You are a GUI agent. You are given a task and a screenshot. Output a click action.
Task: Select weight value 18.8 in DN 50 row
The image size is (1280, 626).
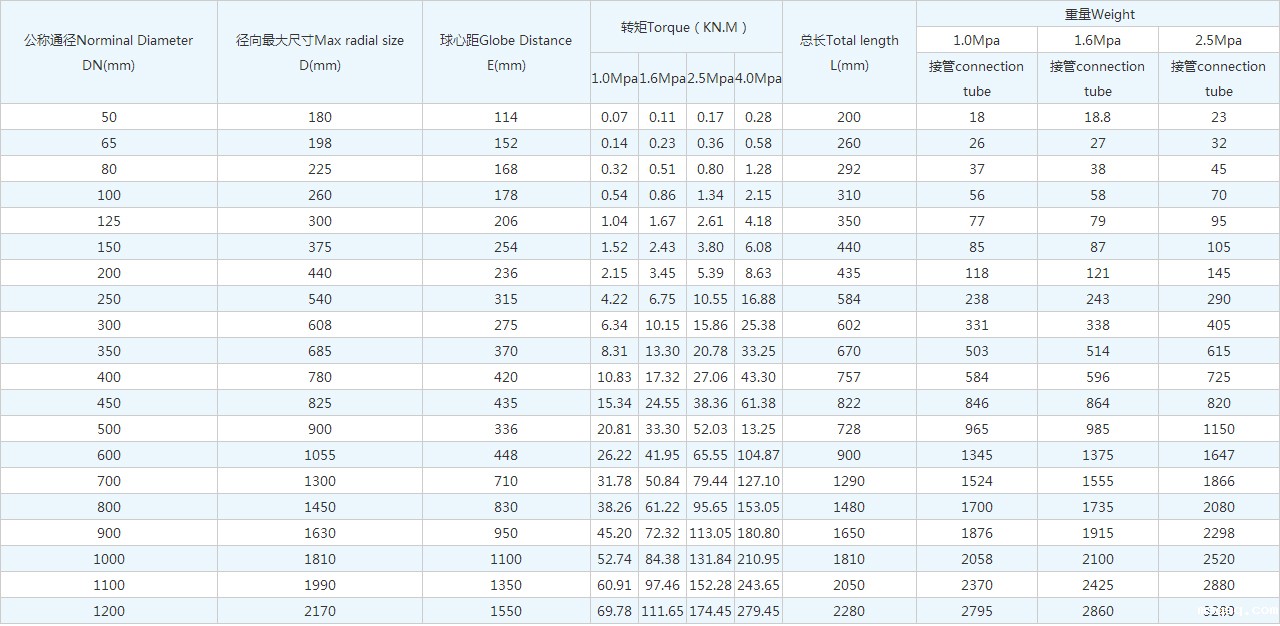pos(1097,117)
